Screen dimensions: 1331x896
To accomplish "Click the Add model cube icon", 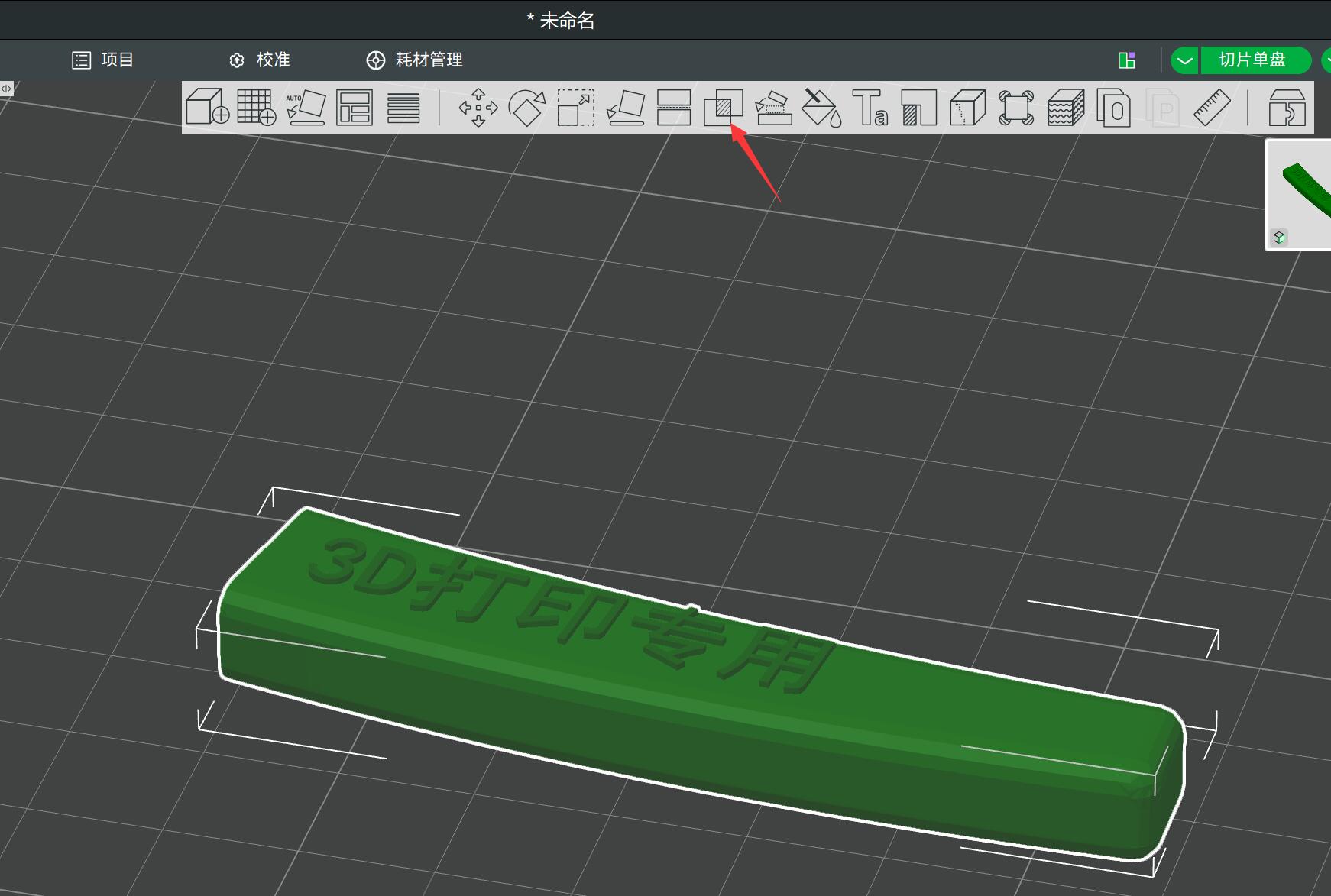I will tap(208, 107).
